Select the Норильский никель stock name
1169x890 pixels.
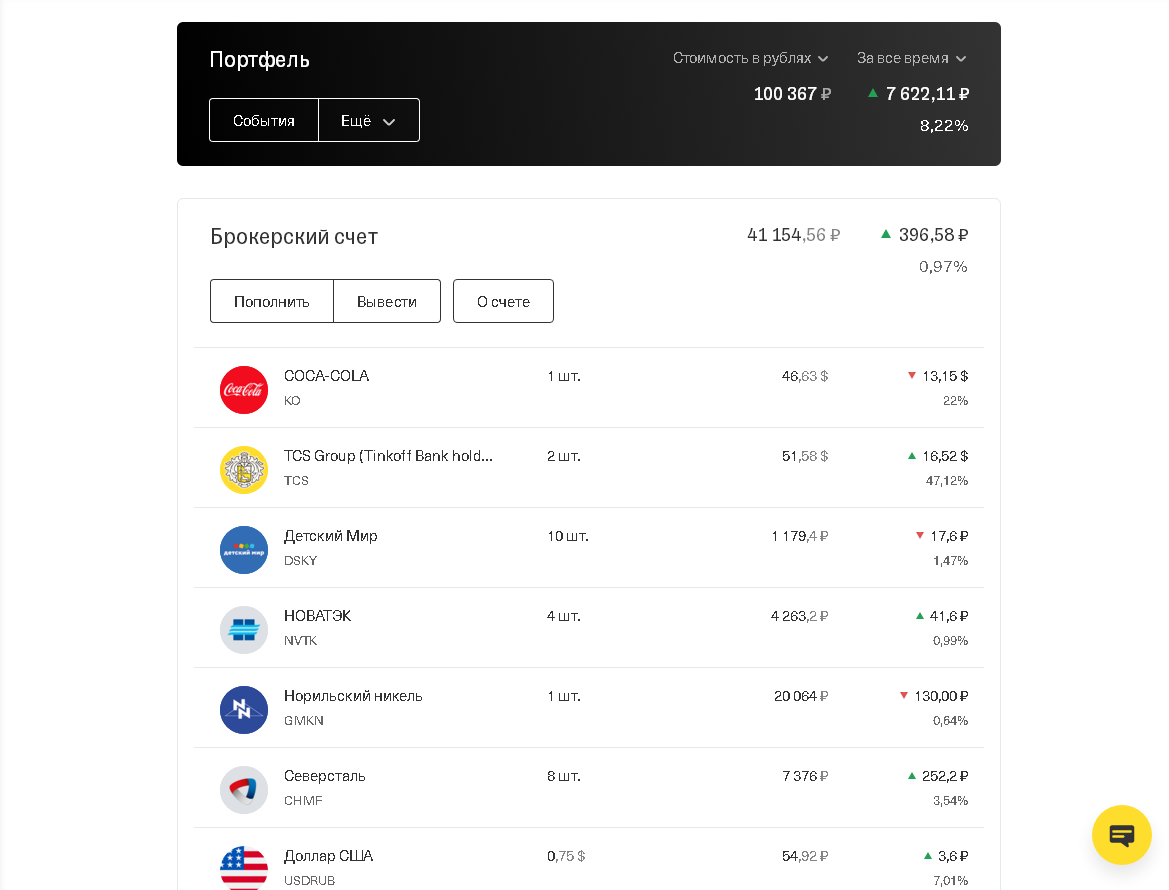(353, 696)
